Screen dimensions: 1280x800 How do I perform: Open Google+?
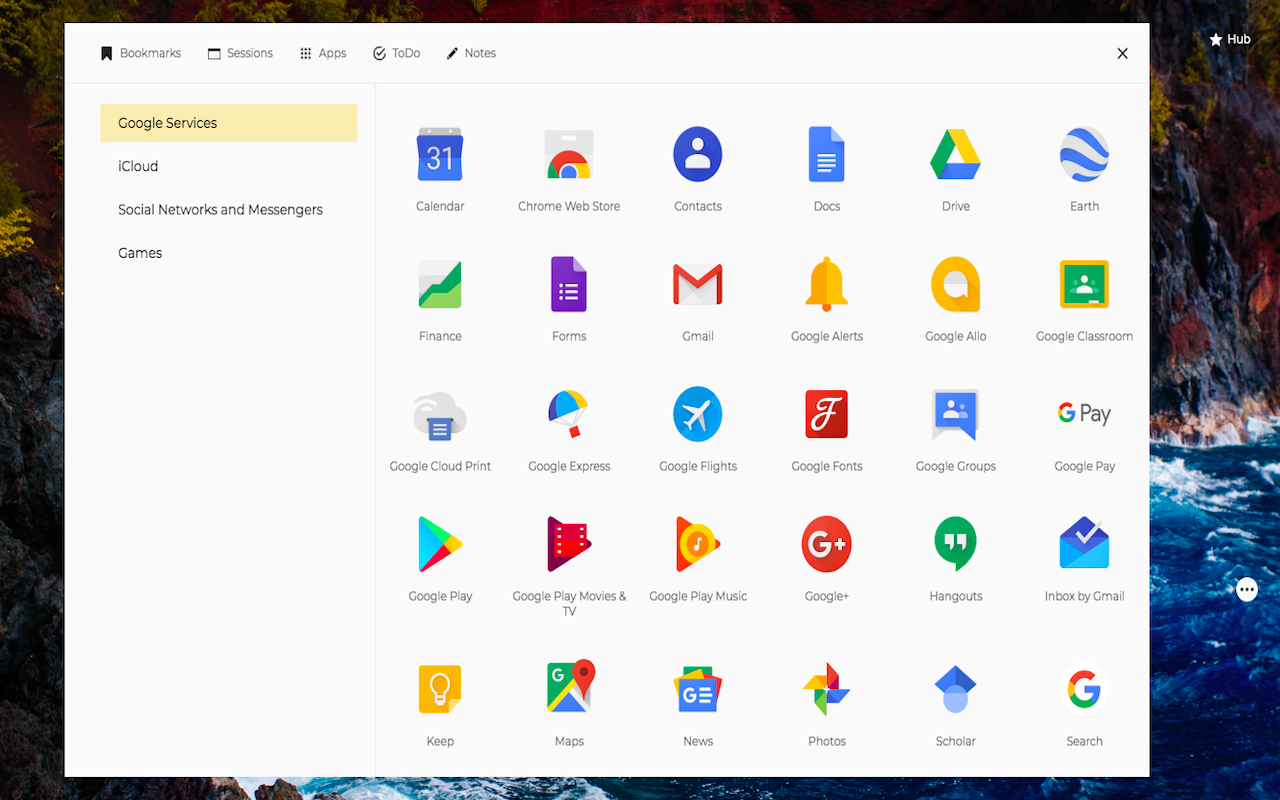click(827, 545)
